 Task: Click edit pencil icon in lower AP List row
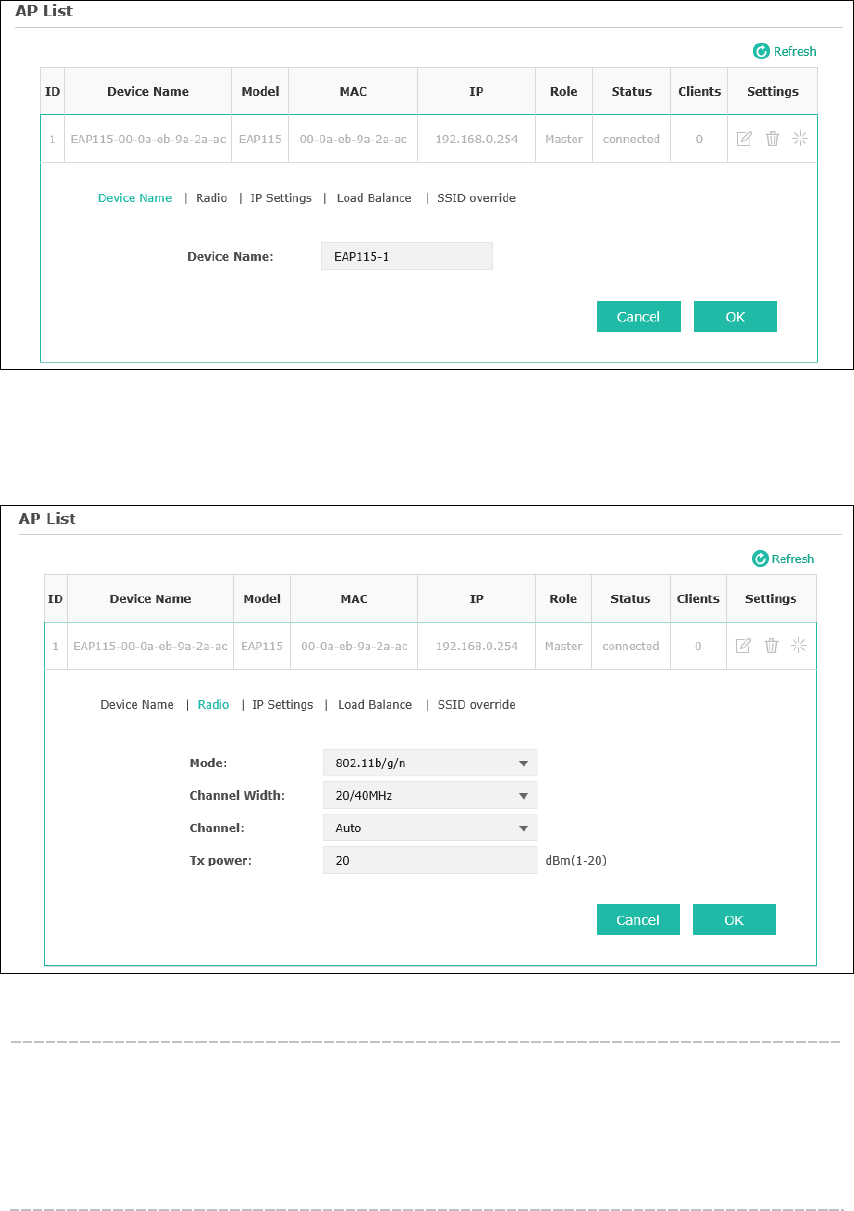(743, 646)
